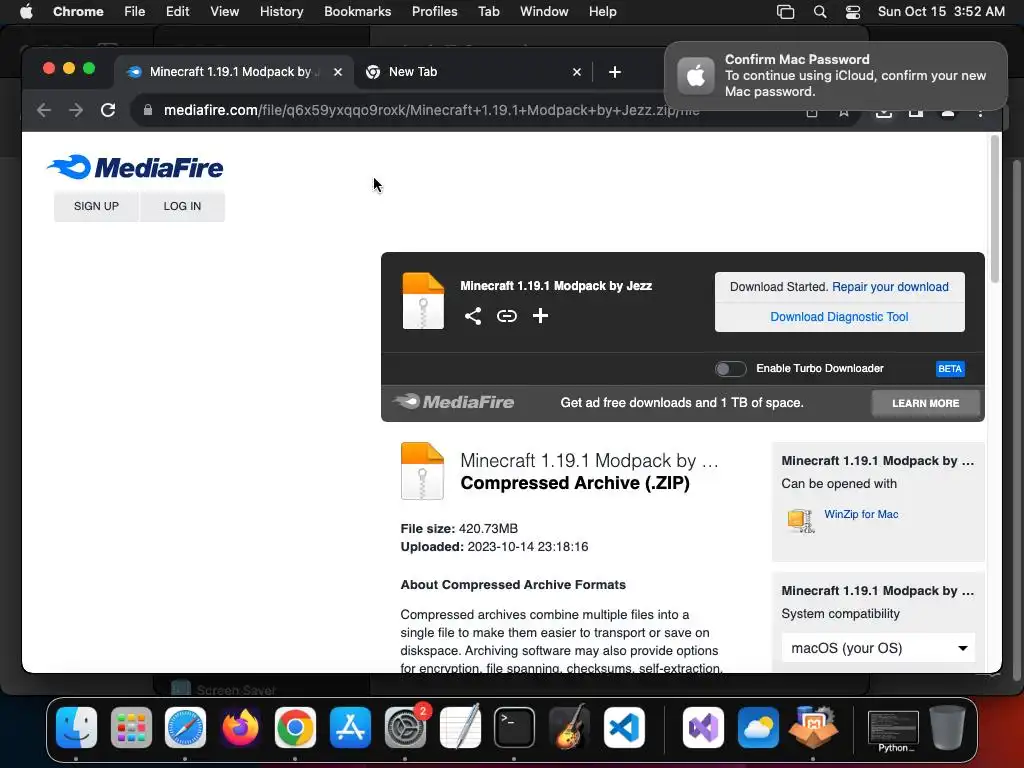Close the Minecraft 1.19.1 Modpack tab
The height and width of the screenshot is (768, 1024).
(338, 72)
